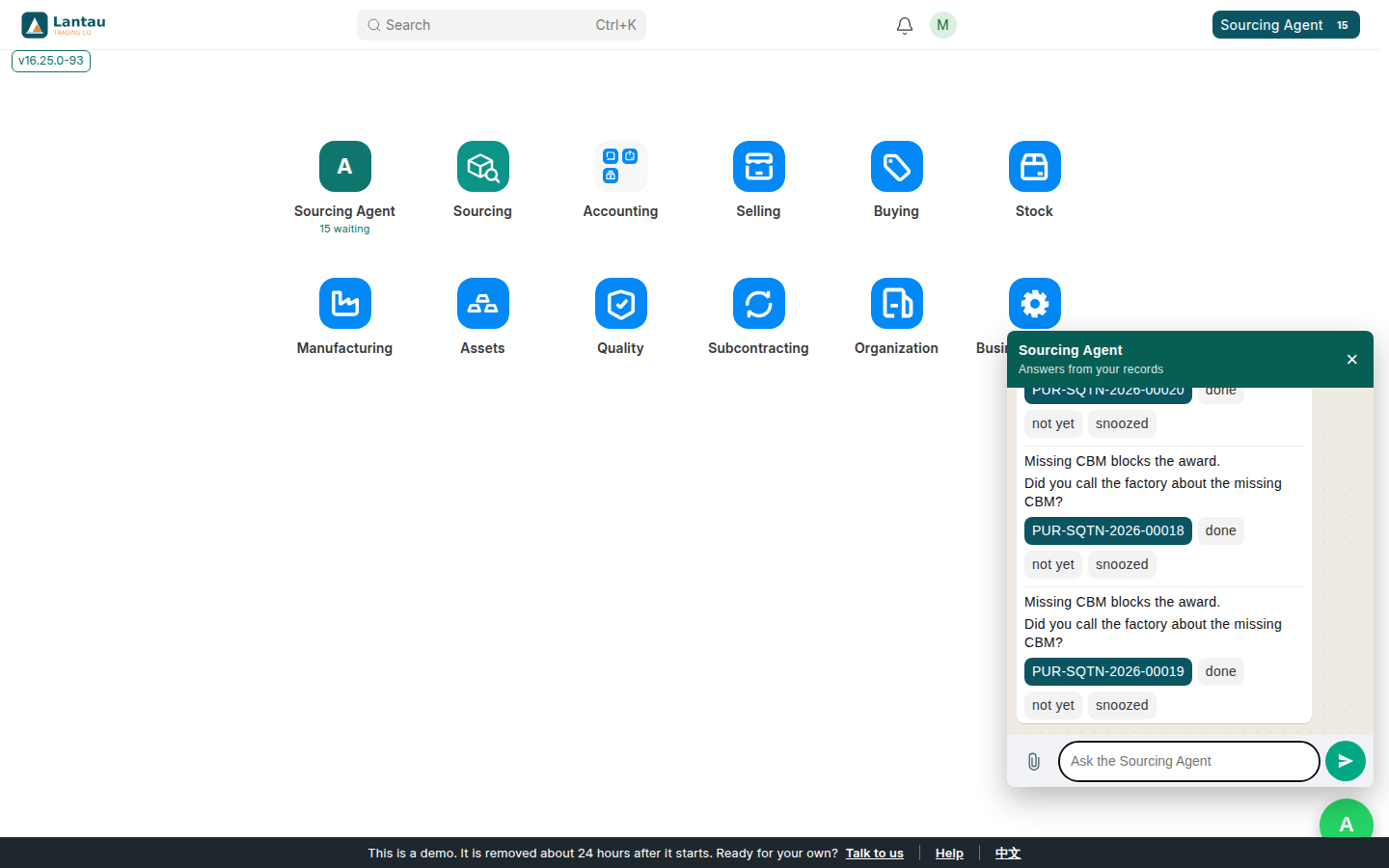The image size is (1389, 868).
Task: Open the Selling module
Action: (x=758, y=167)
